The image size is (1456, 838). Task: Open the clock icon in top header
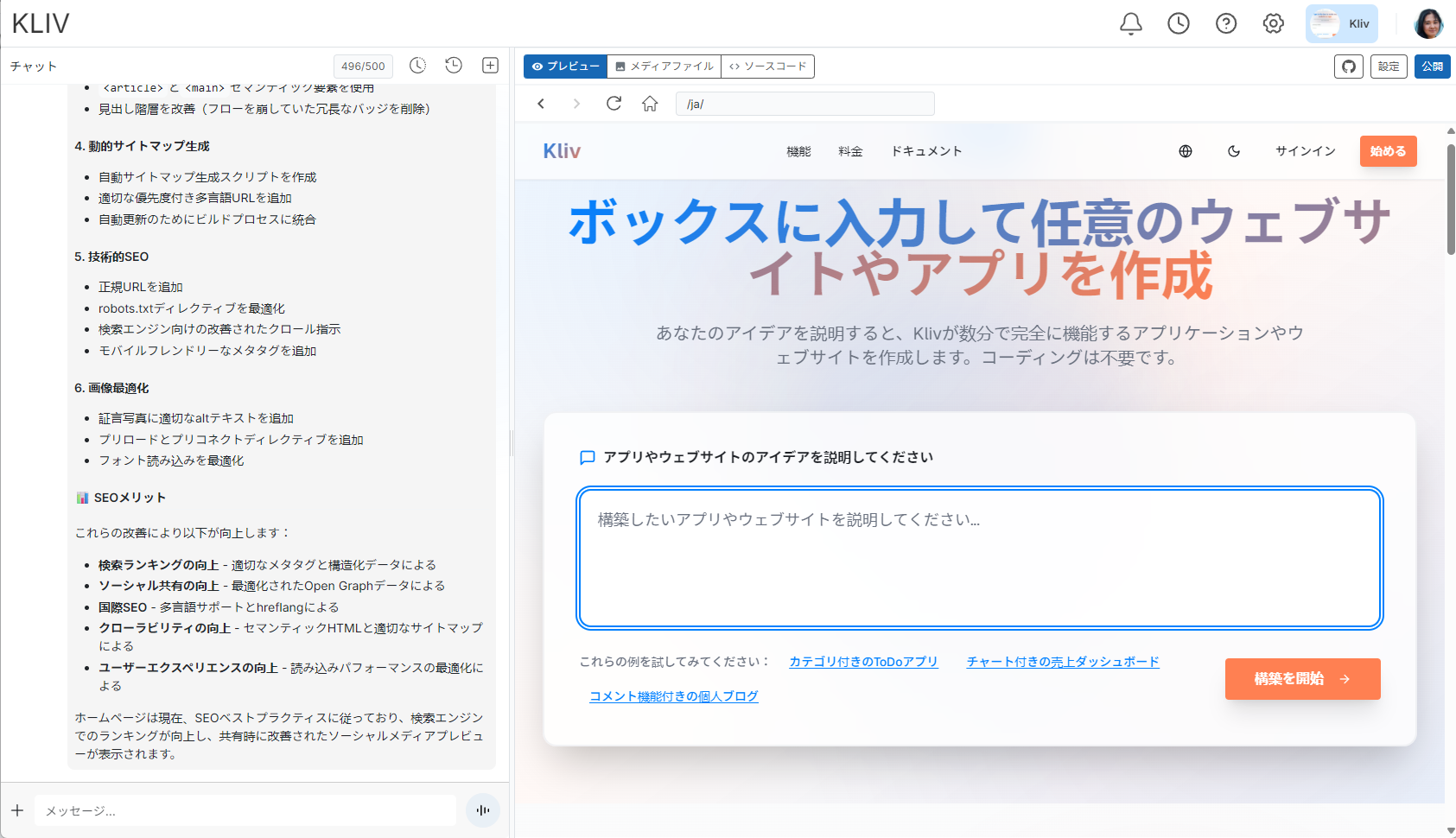point(1179,24)
